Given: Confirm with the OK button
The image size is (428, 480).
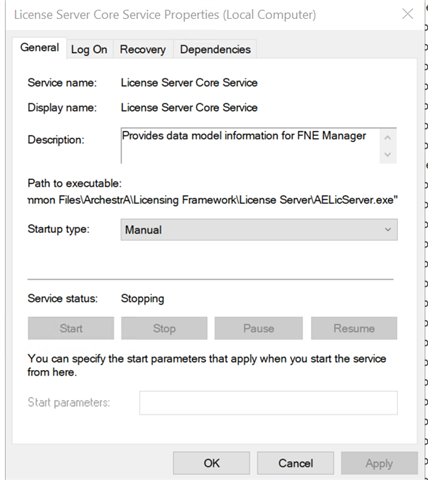Looking at the screenshot, I should coord(211,463).
